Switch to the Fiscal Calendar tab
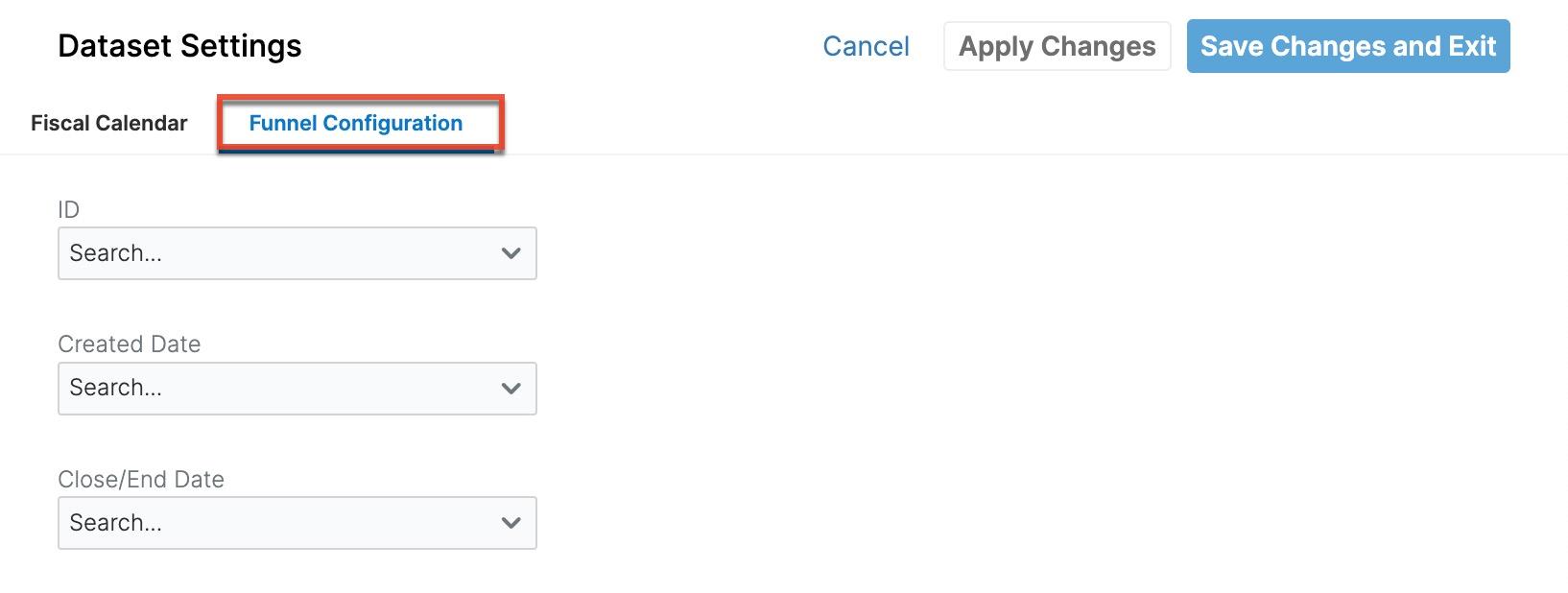The width and height of the screenshot is (1568, 593). point(108,123)
